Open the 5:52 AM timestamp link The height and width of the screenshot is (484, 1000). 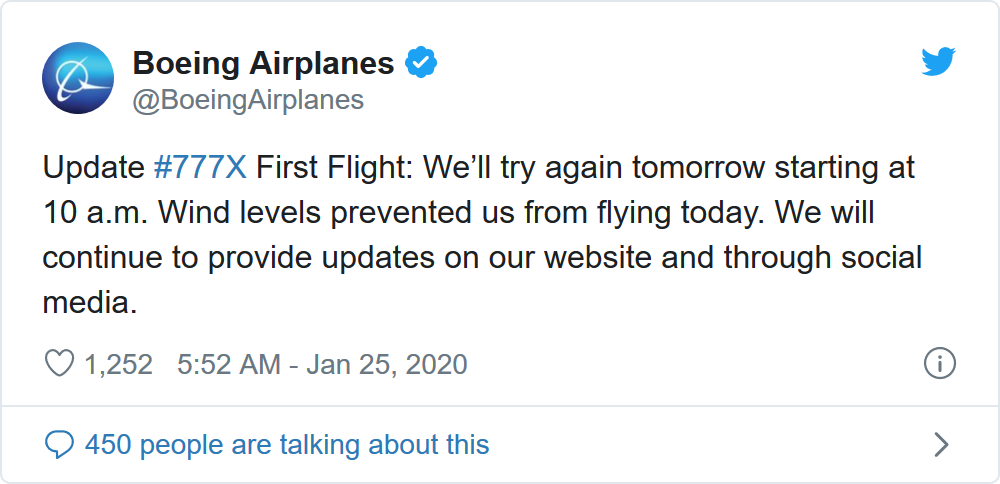[x=228, y=364]
